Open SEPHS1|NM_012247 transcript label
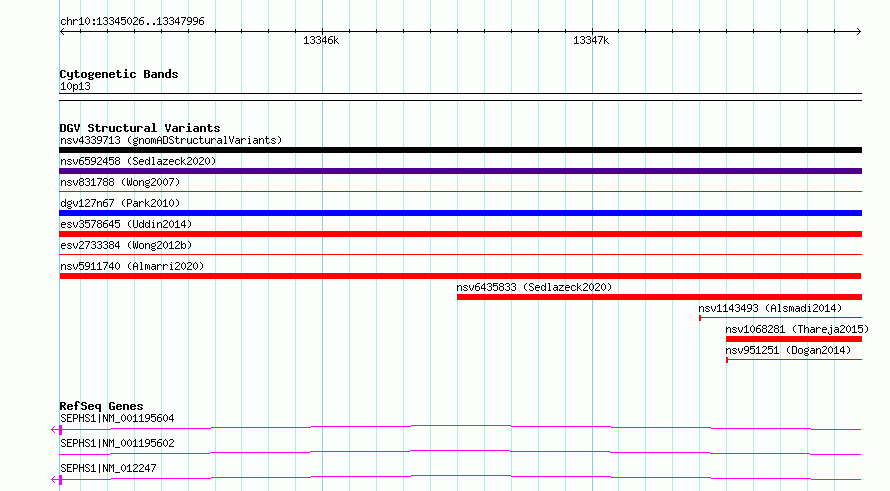This screenshot has height=491, width=890. point(108,468)
